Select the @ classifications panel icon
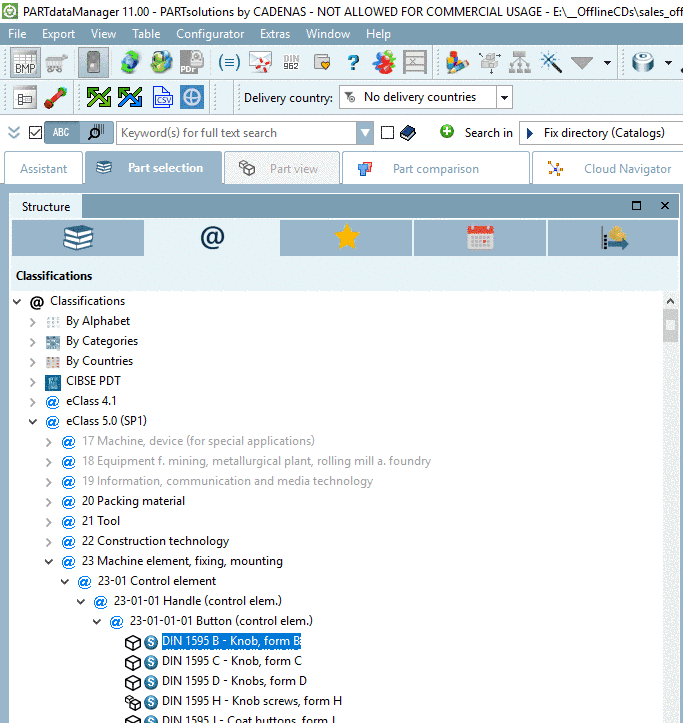 (212, 237)
